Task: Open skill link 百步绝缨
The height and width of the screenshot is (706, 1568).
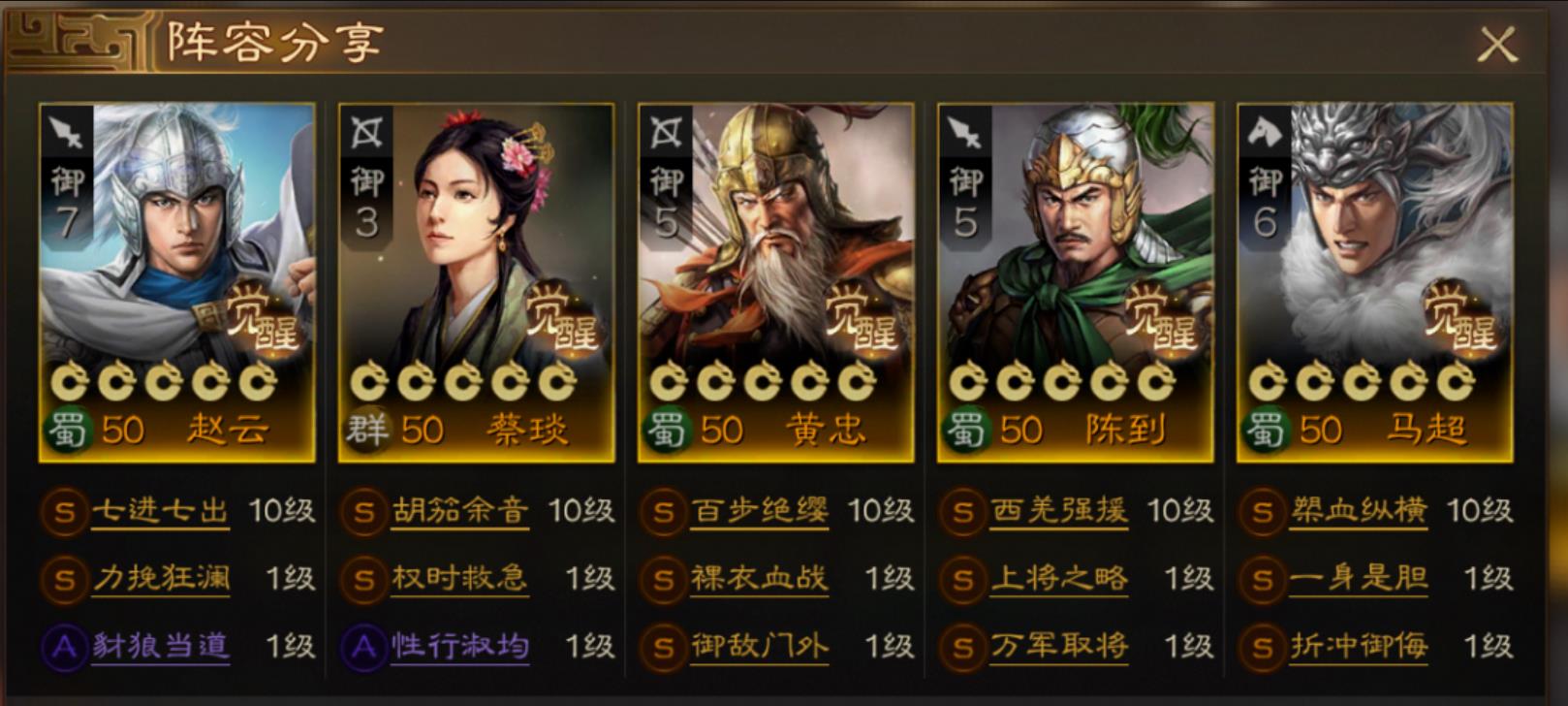Action: [760, 511]
